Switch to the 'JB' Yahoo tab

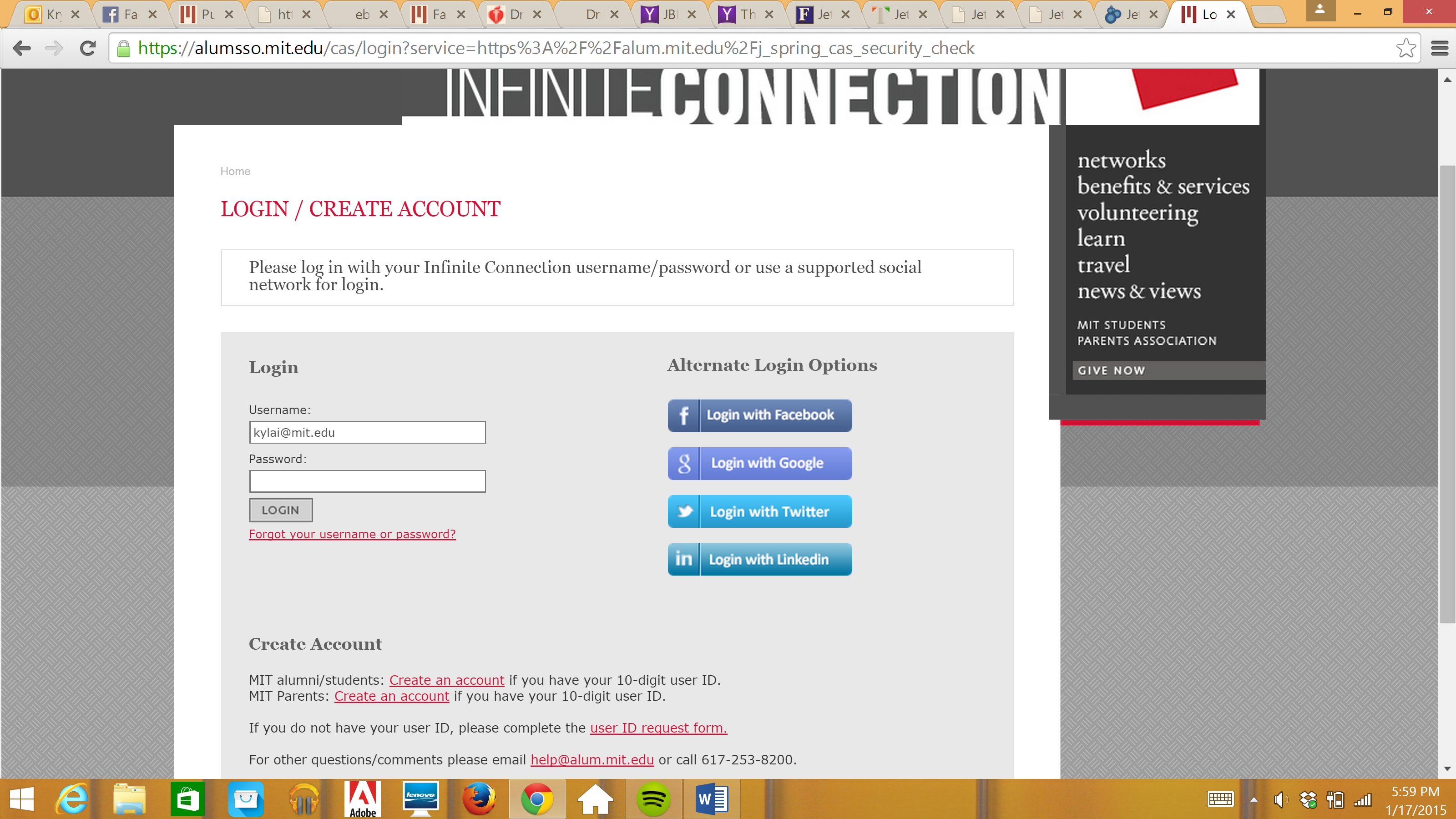click(x=670, y=14)
